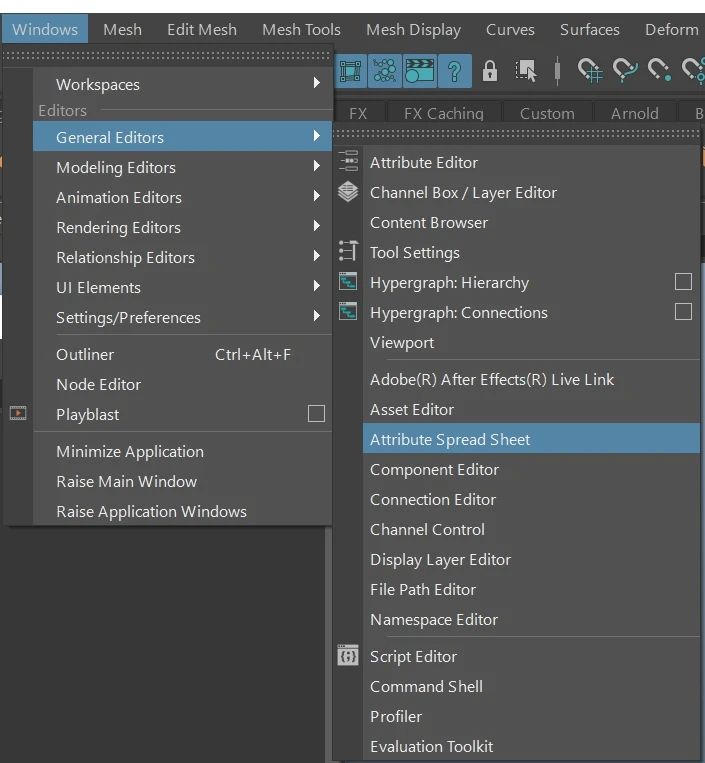Switch to the FX Caching shelf tab
Screen dimensions: 705x763
pyautogui.click(x=444, y=113)
